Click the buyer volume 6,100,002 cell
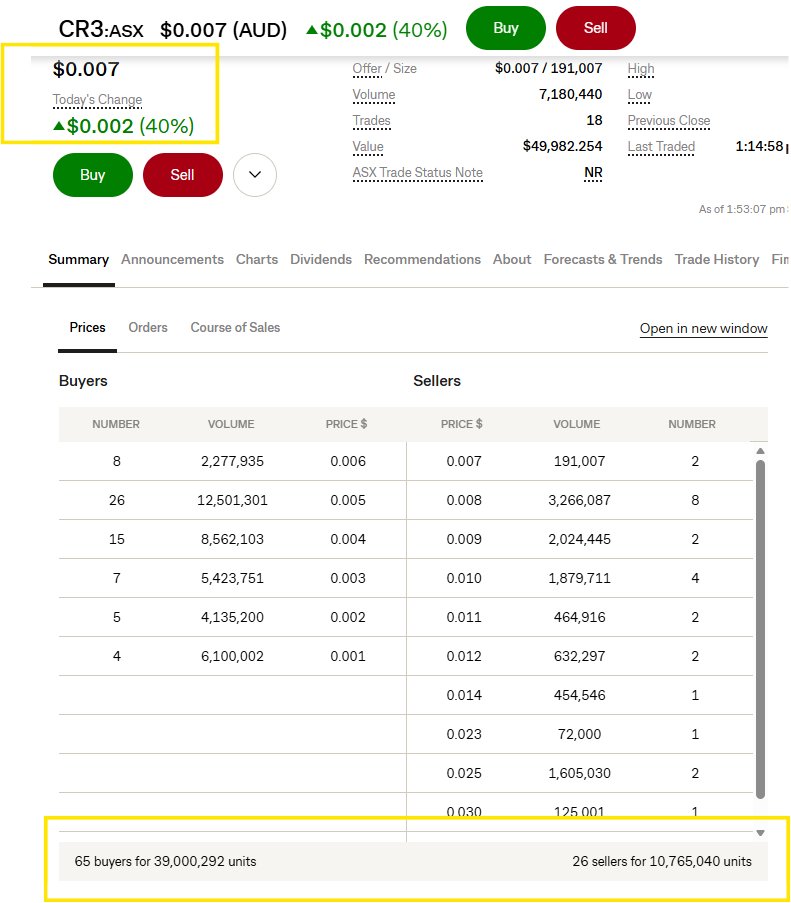The height and width of the screenshot is (903, 791). pyautogui.click(x=232, y=657)
